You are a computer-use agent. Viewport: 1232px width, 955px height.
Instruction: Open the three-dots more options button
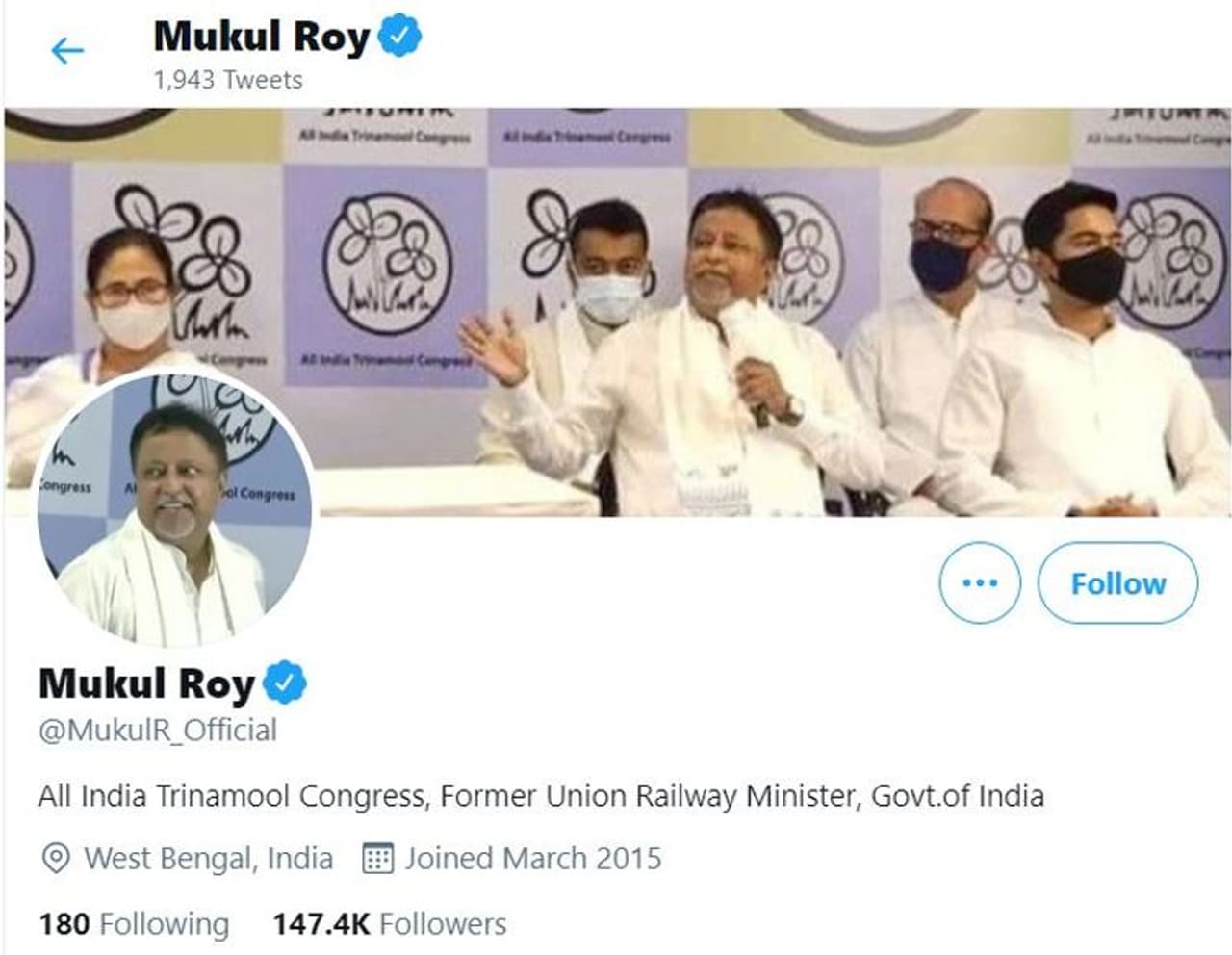pos(979,582)
